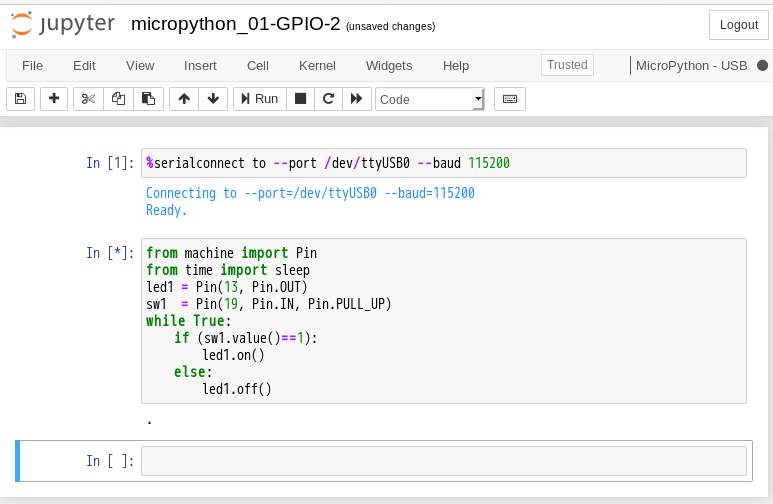
Task: Click the Logout button
Action: (738, 25)
